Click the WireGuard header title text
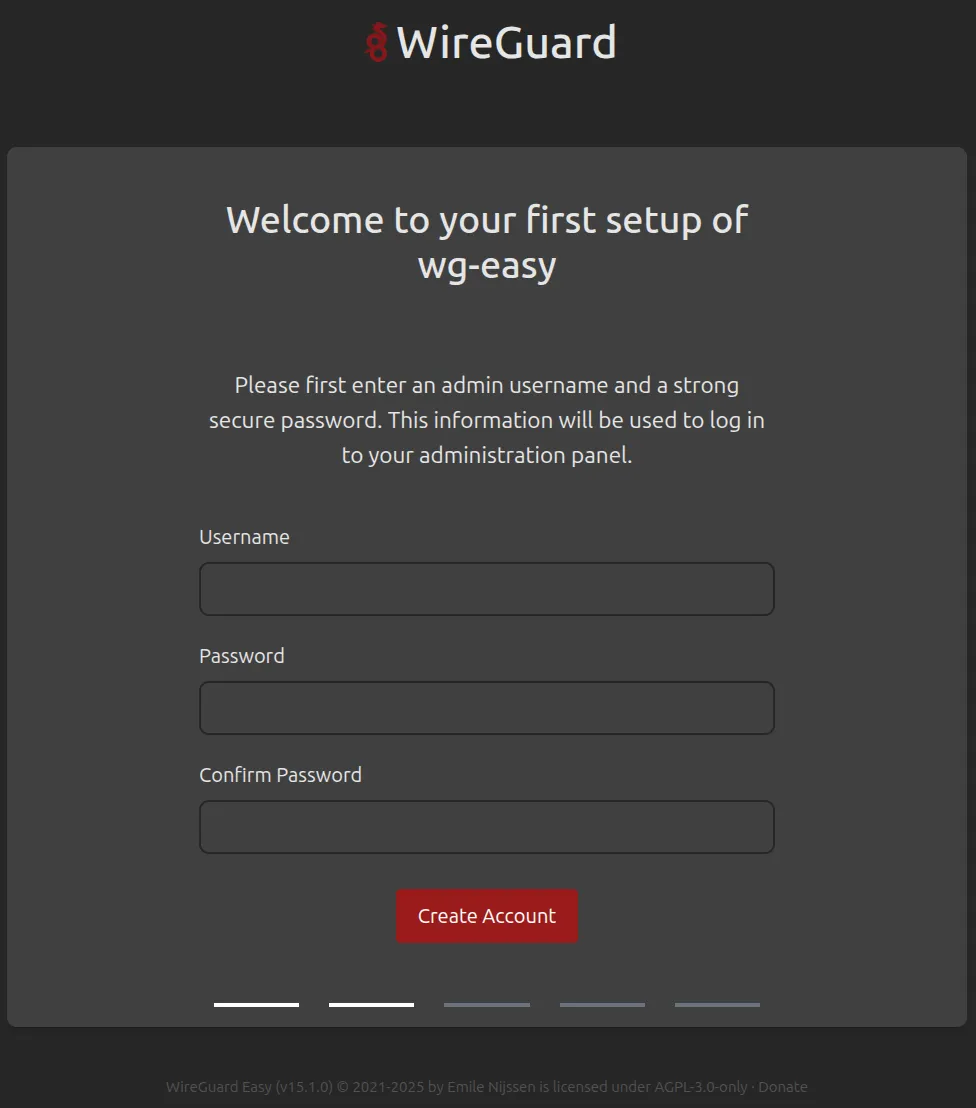 (x=506, y=43)
